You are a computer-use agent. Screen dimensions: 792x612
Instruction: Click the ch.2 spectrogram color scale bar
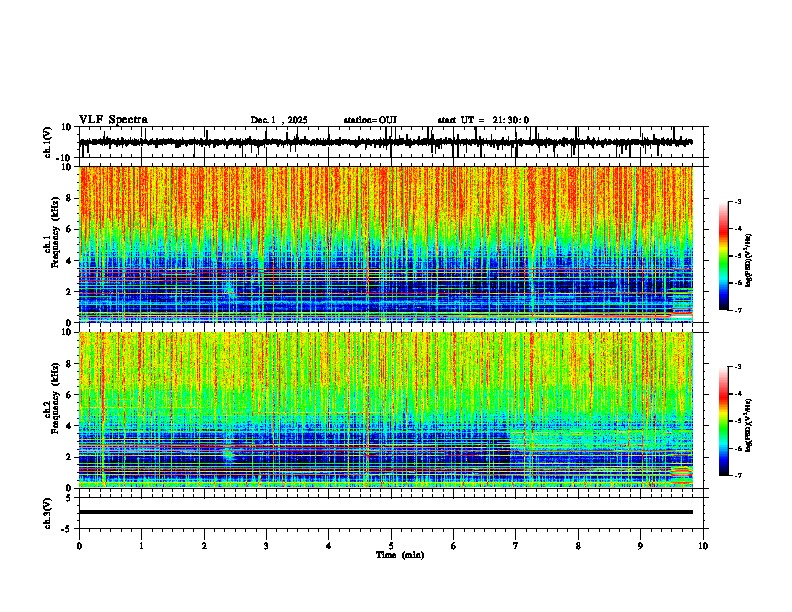[x=723, y=421]
